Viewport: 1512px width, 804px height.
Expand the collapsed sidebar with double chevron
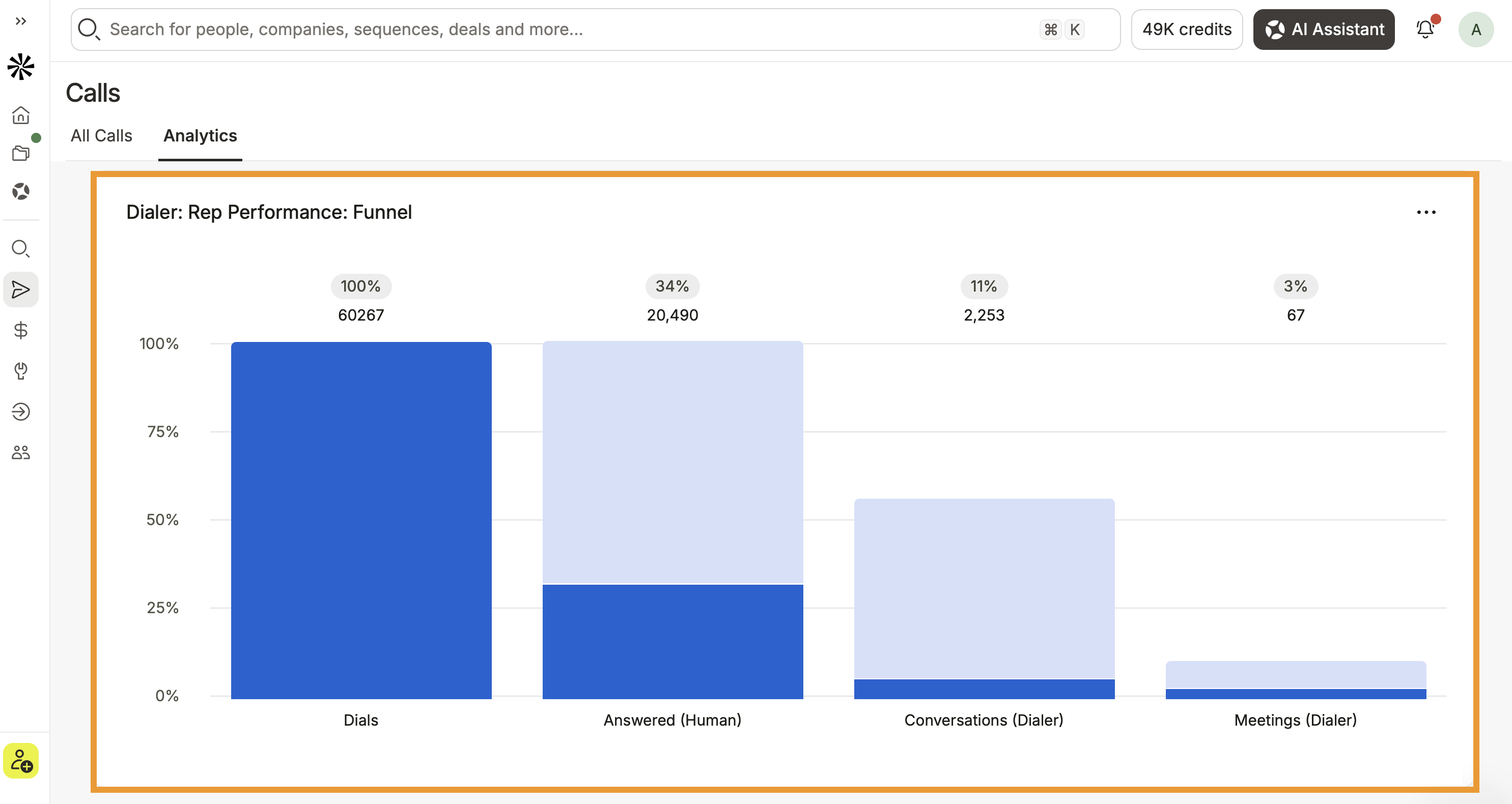pos(21,21)
